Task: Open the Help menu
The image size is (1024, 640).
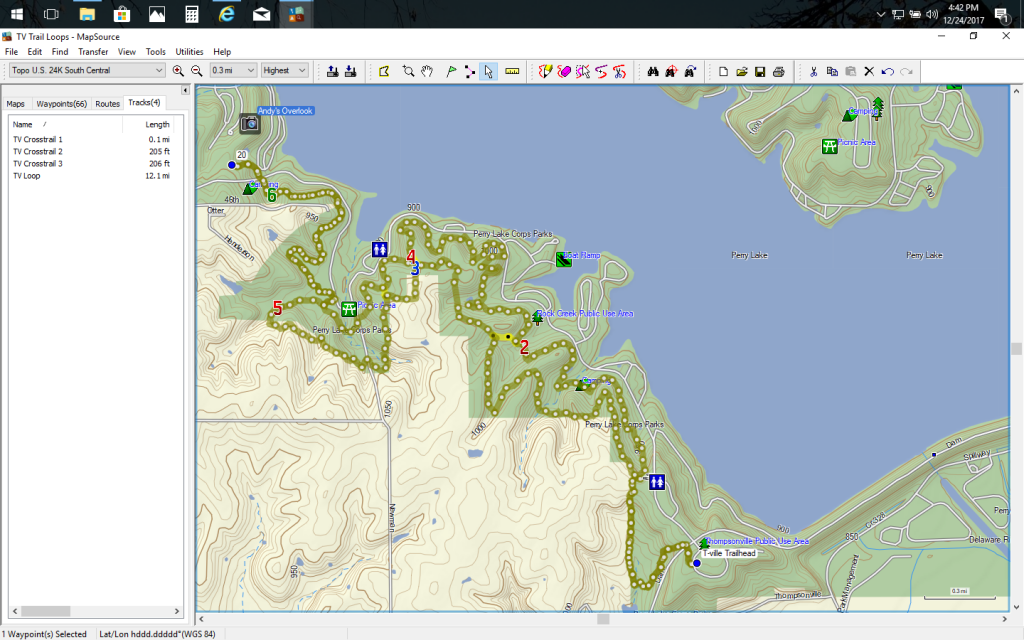Action: (222, 52)
